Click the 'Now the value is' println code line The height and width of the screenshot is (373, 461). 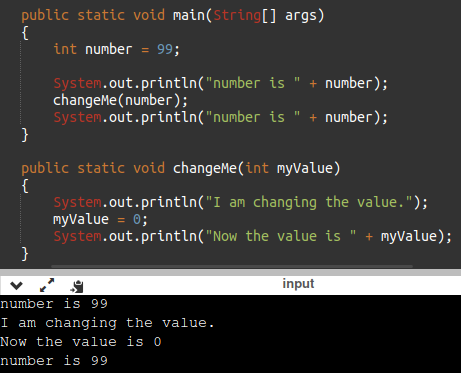253,236
